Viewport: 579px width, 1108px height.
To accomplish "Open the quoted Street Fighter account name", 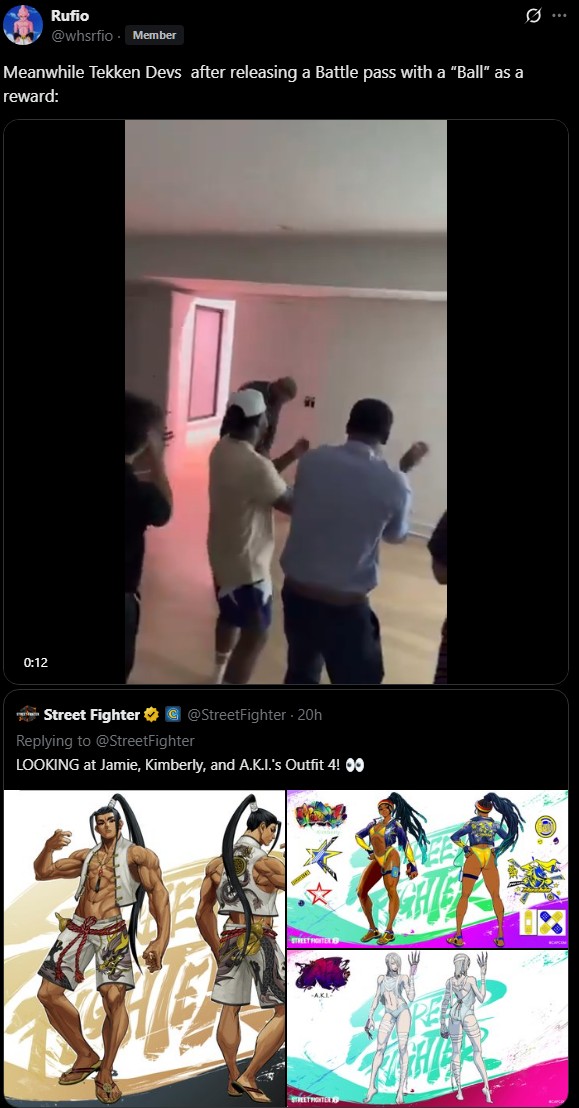I will [x=92, y=714].
